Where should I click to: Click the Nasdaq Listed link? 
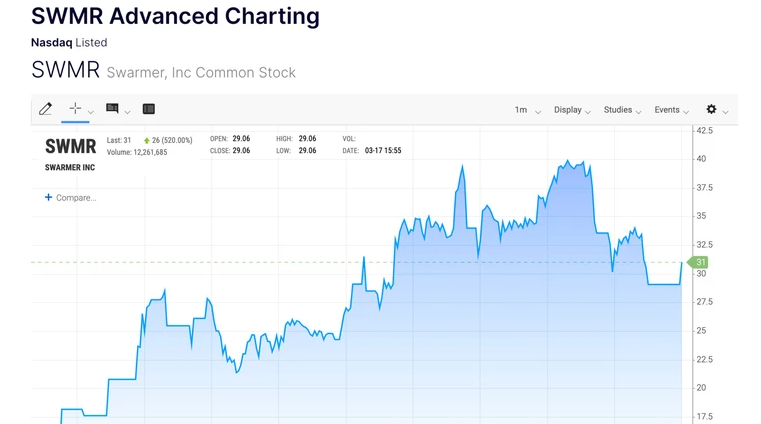tap(69, 43)
